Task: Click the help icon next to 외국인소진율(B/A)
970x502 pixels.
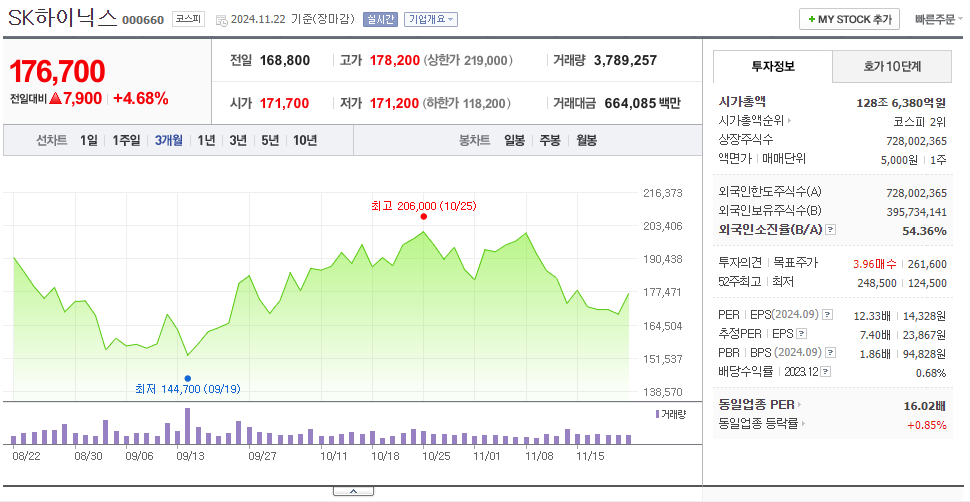Action: click(831, 230)
